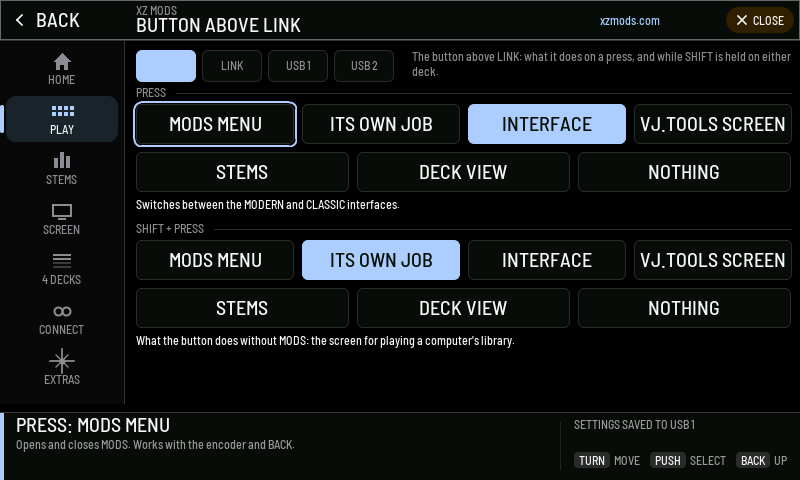Set PRESS action to STEMS

242,172
